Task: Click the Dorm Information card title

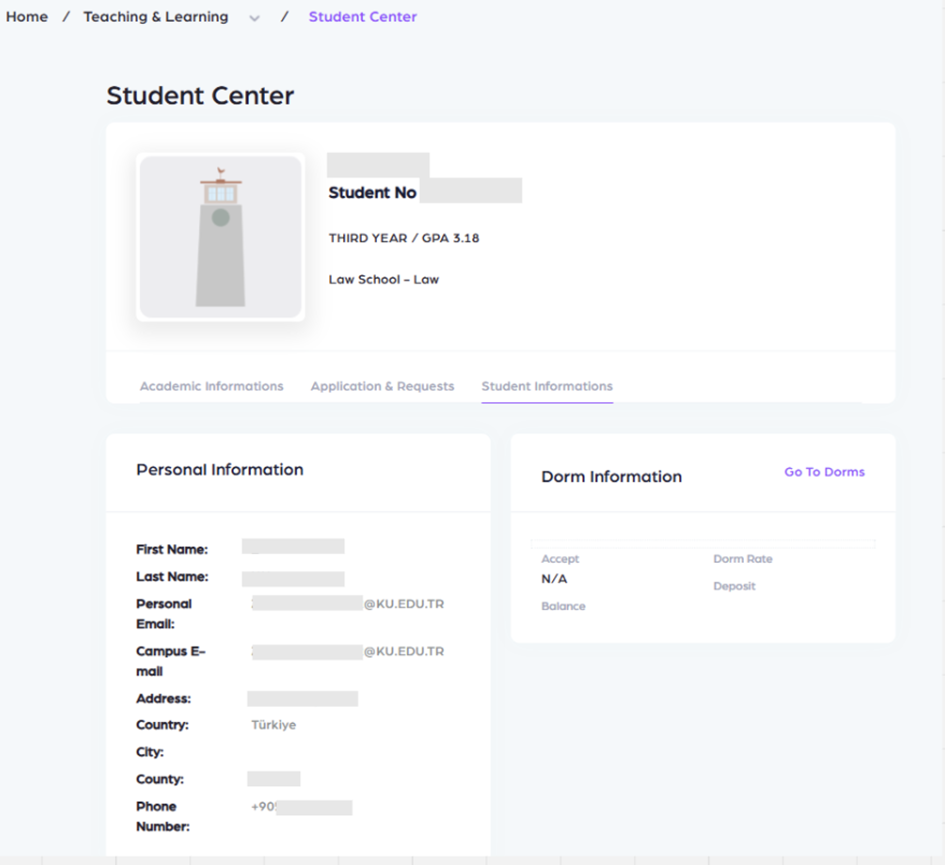Action: click(611, 477)
